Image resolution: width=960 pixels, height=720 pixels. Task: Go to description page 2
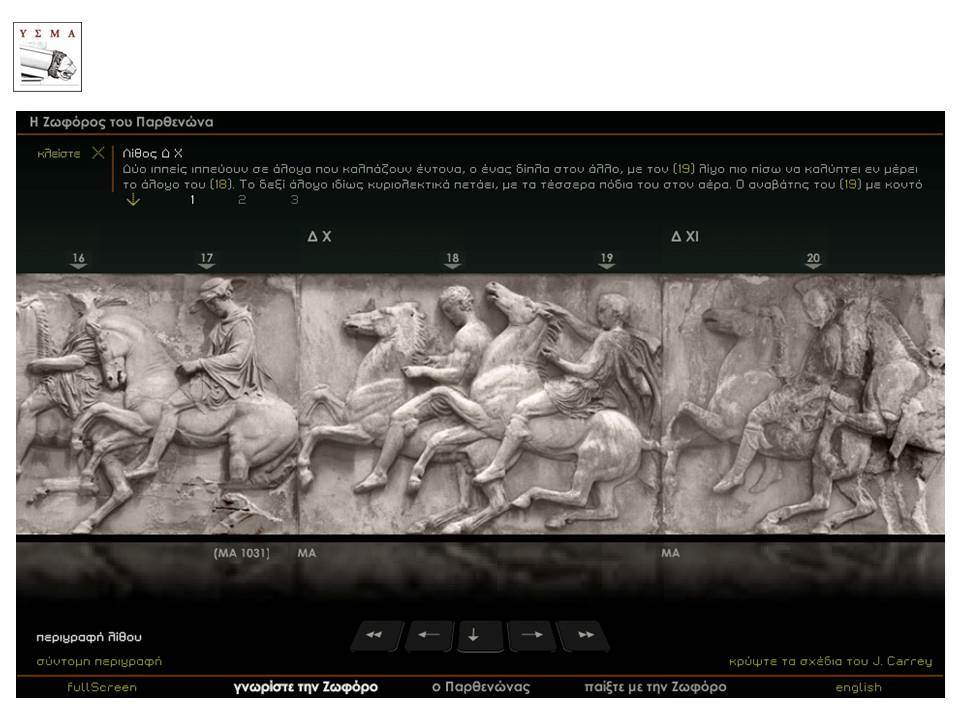coord(242,200)
